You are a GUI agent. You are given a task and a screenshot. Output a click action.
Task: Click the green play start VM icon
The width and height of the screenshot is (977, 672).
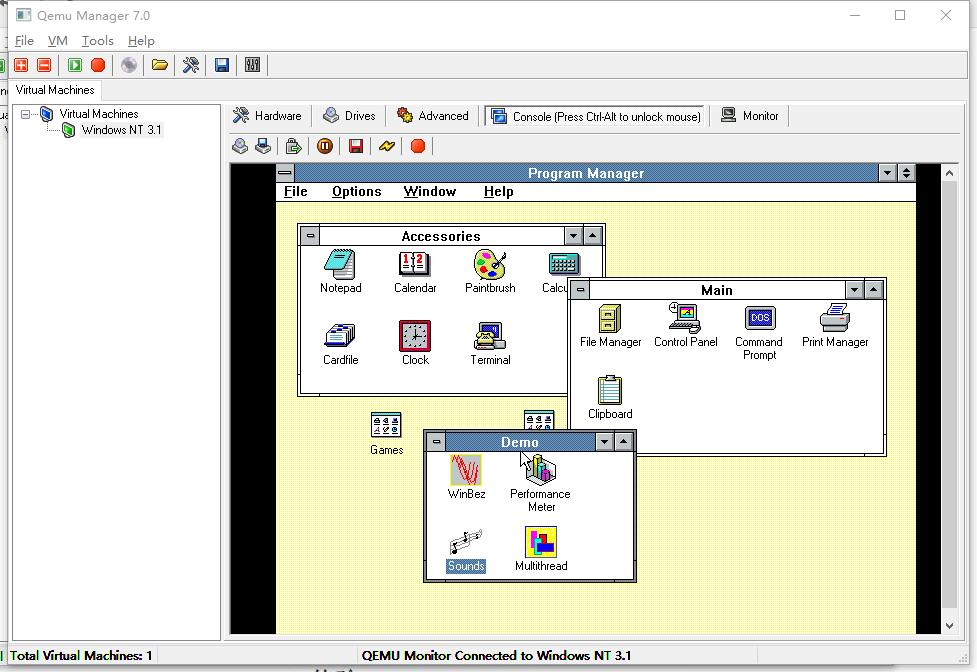tap(75, 65)
